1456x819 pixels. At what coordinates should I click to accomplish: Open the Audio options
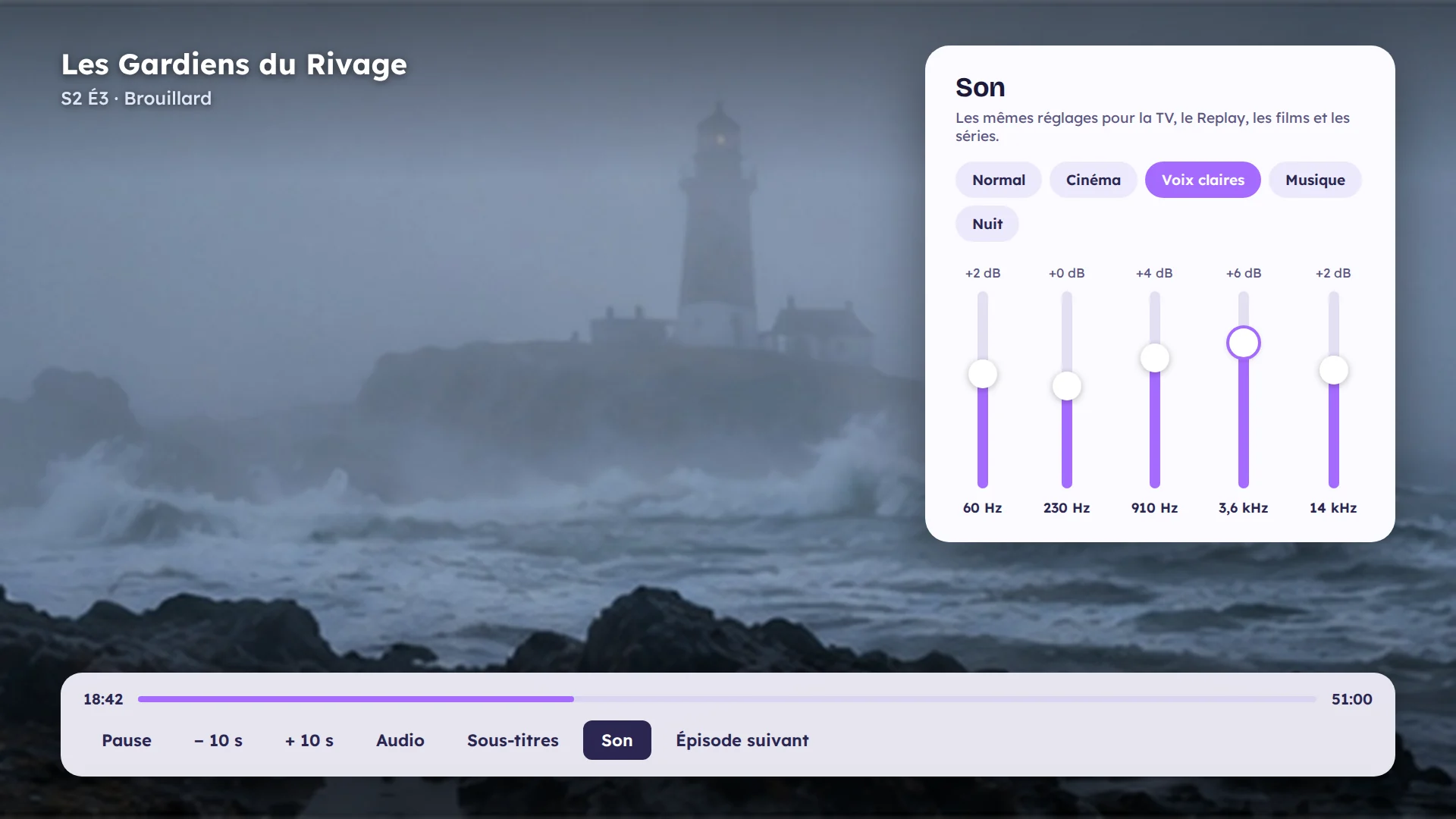(400, 740)
